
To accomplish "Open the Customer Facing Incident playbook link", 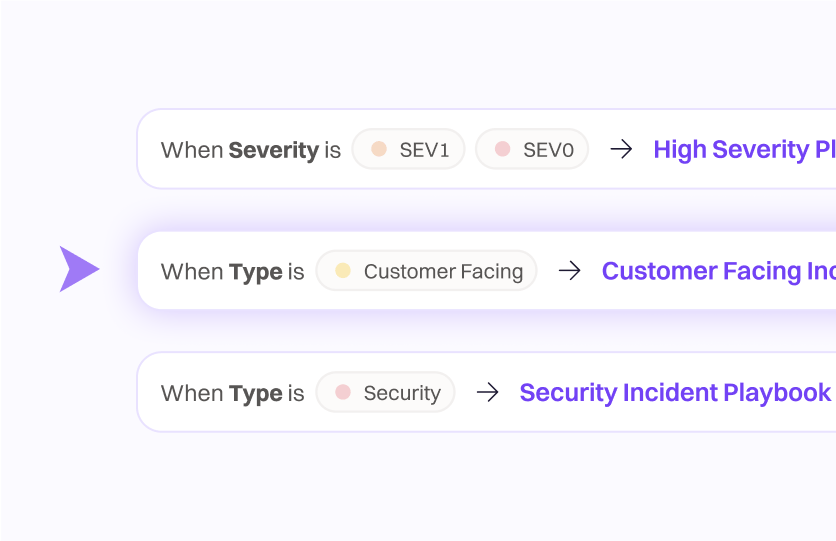I will (x=716, y=271).
